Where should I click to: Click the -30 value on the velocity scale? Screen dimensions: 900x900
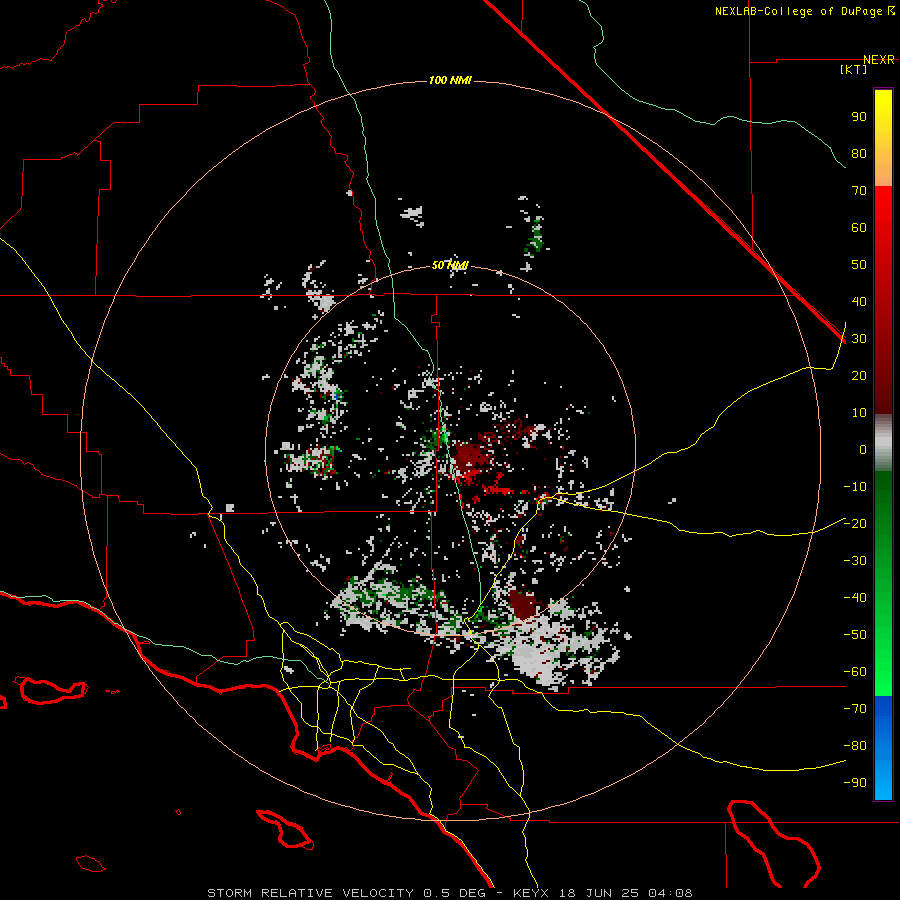click(855, 561)
